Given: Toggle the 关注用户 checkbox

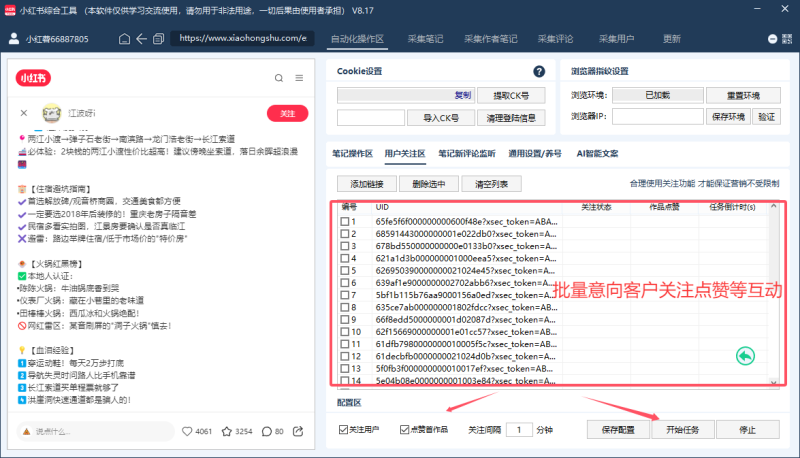Looking at the screenshot, I should point(343,430).
